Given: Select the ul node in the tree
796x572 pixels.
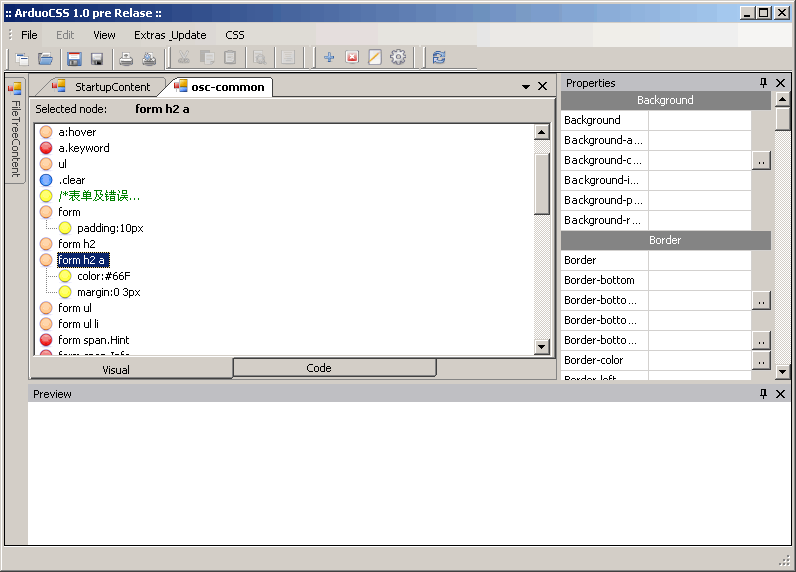Looking at the screenshot, I should point(62,164).
